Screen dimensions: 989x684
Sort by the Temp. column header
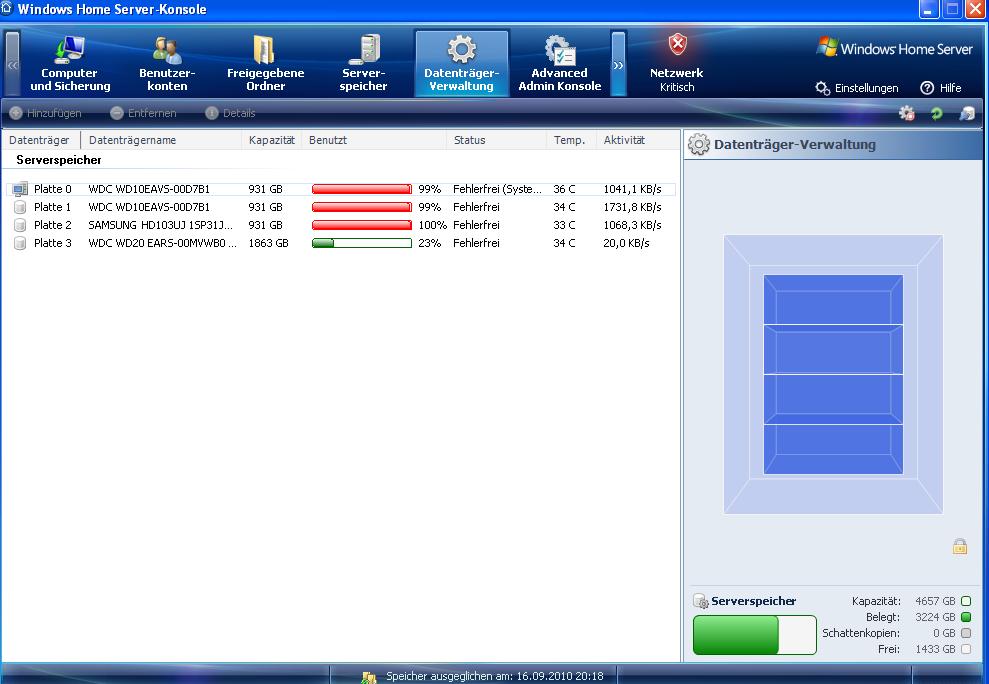(x=571, y=140)
